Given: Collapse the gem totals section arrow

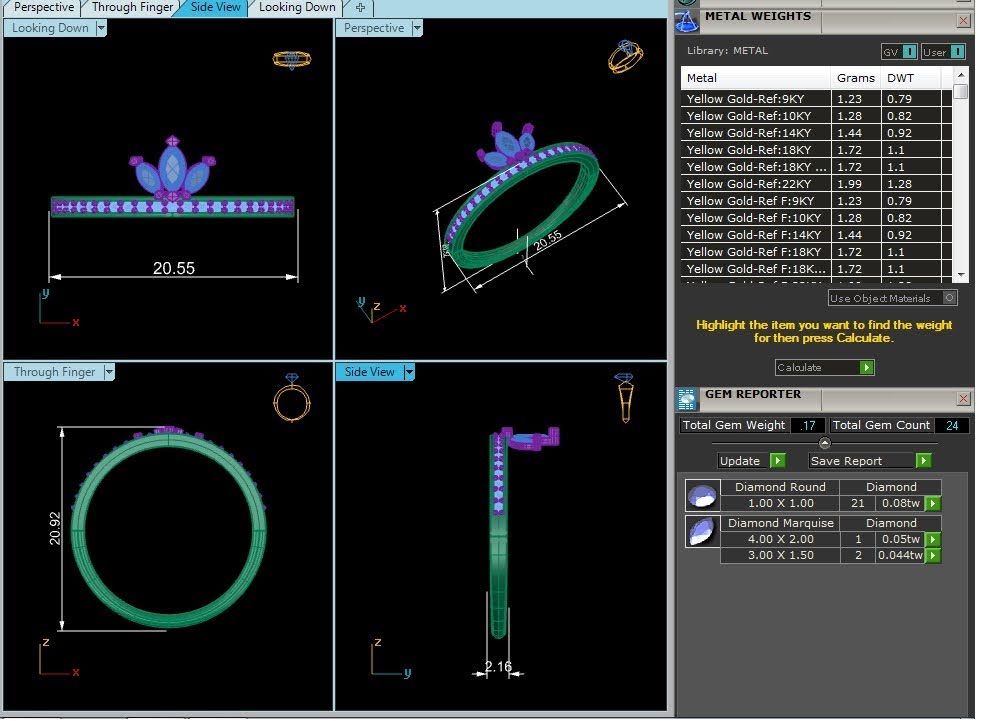Looking at the screenshot, I should 824,444.
